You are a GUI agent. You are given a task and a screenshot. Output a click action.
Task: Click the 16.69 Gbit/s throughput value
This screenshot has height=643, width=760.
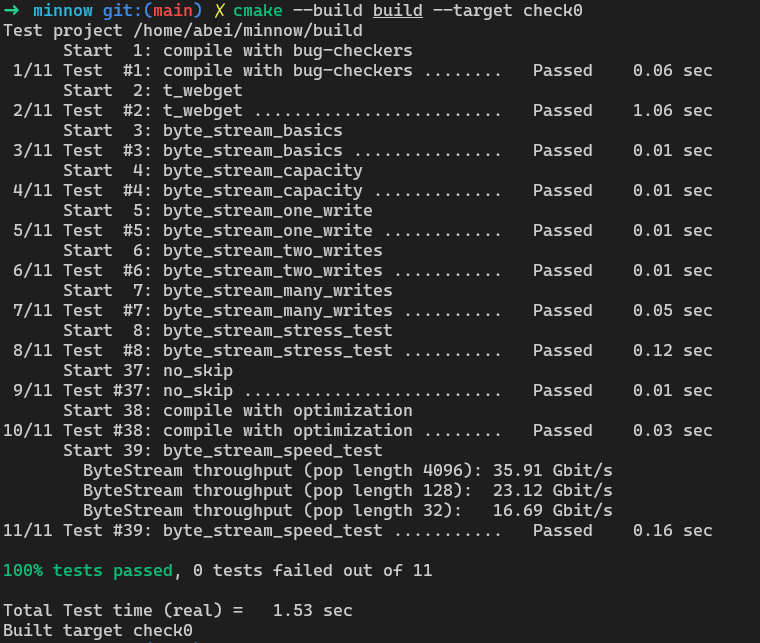click(x=553, y=510)
